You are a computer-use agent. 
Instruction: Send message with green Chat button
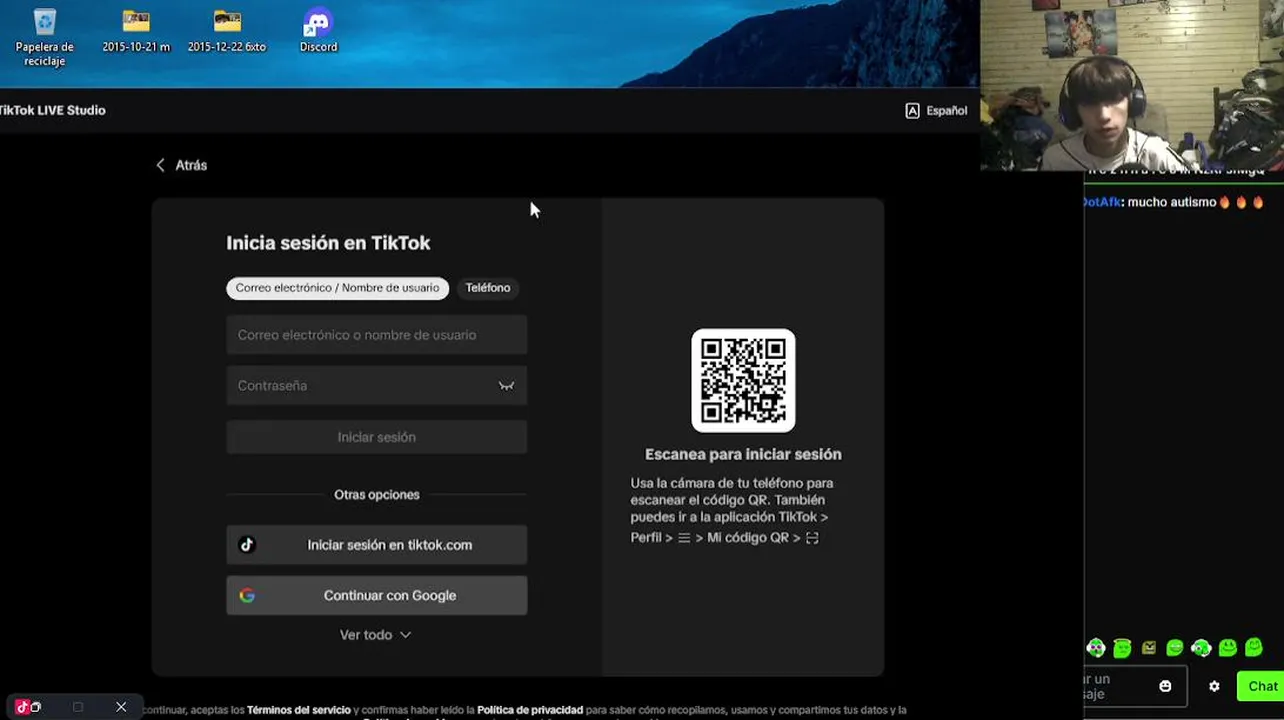click(1261, 686)
